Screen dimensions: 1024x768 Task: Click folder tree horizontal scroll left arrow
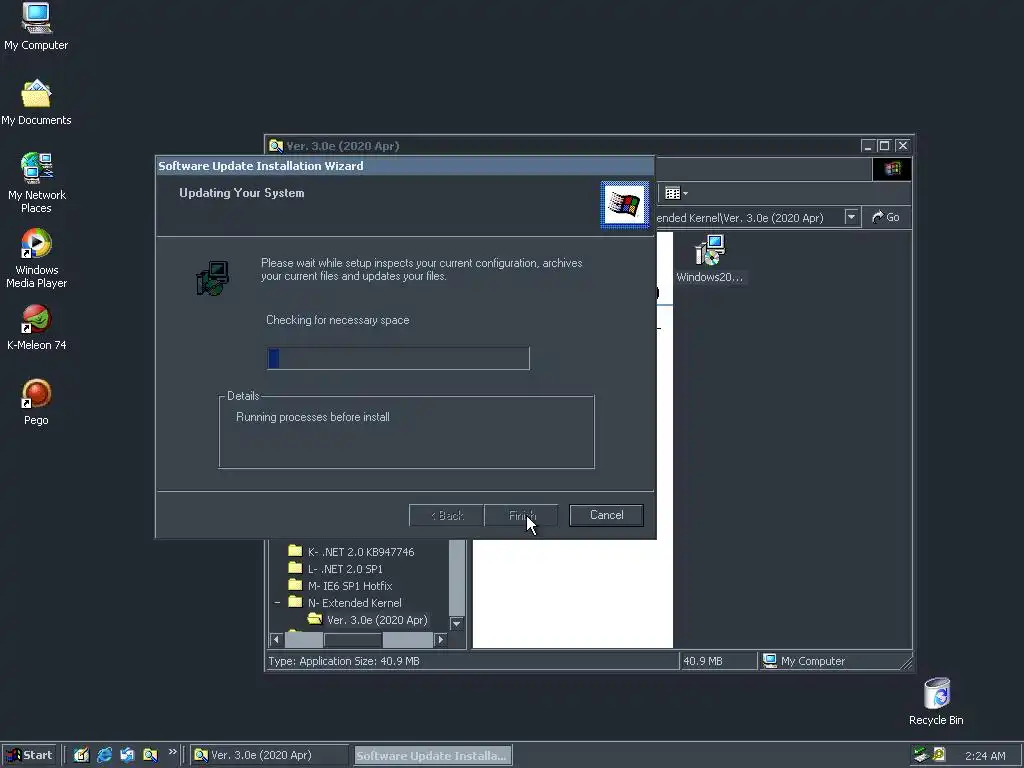pos(276,639)
